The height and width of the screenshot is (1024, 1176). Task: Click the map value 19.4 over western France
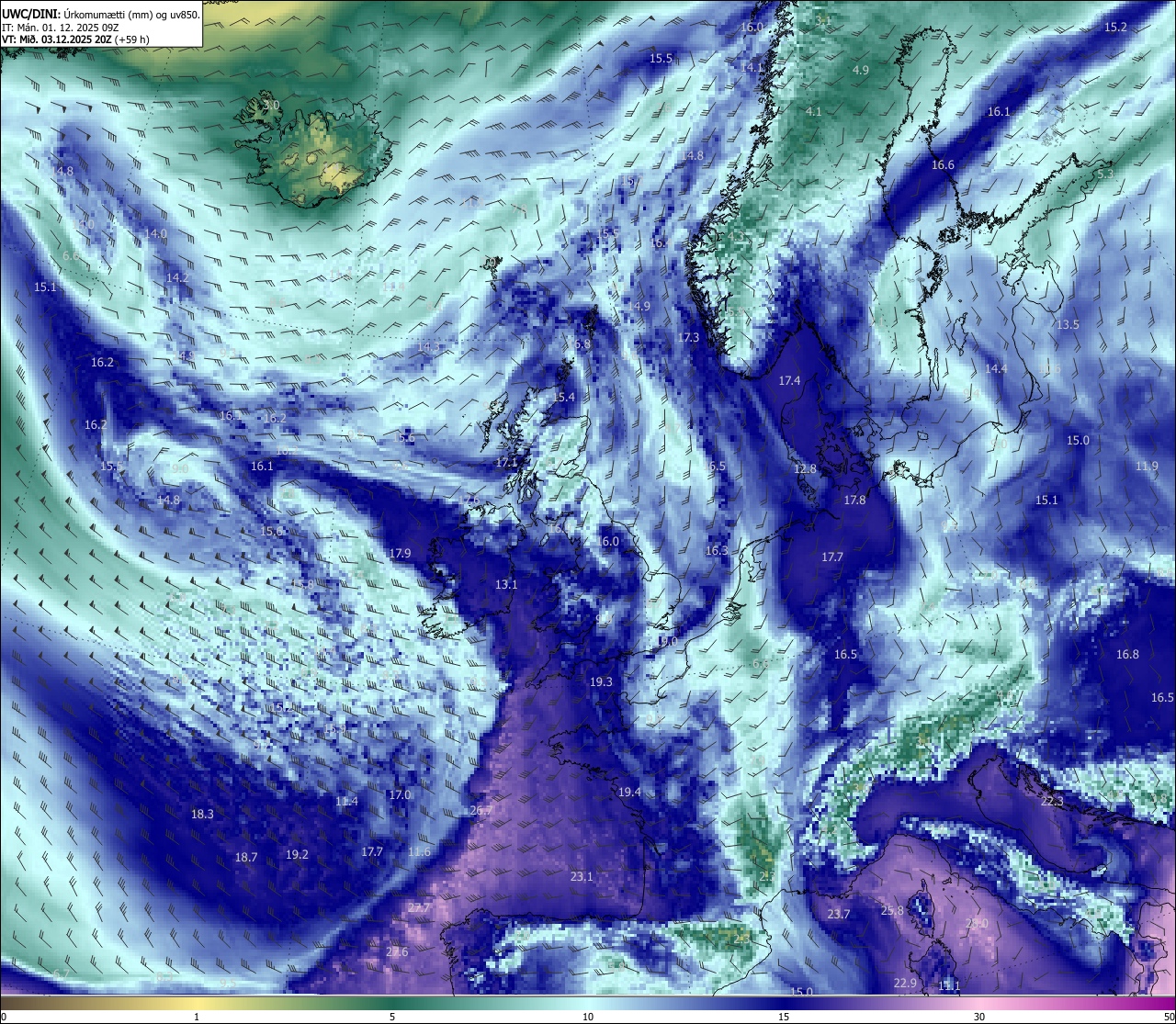click(x=629, y=793)
